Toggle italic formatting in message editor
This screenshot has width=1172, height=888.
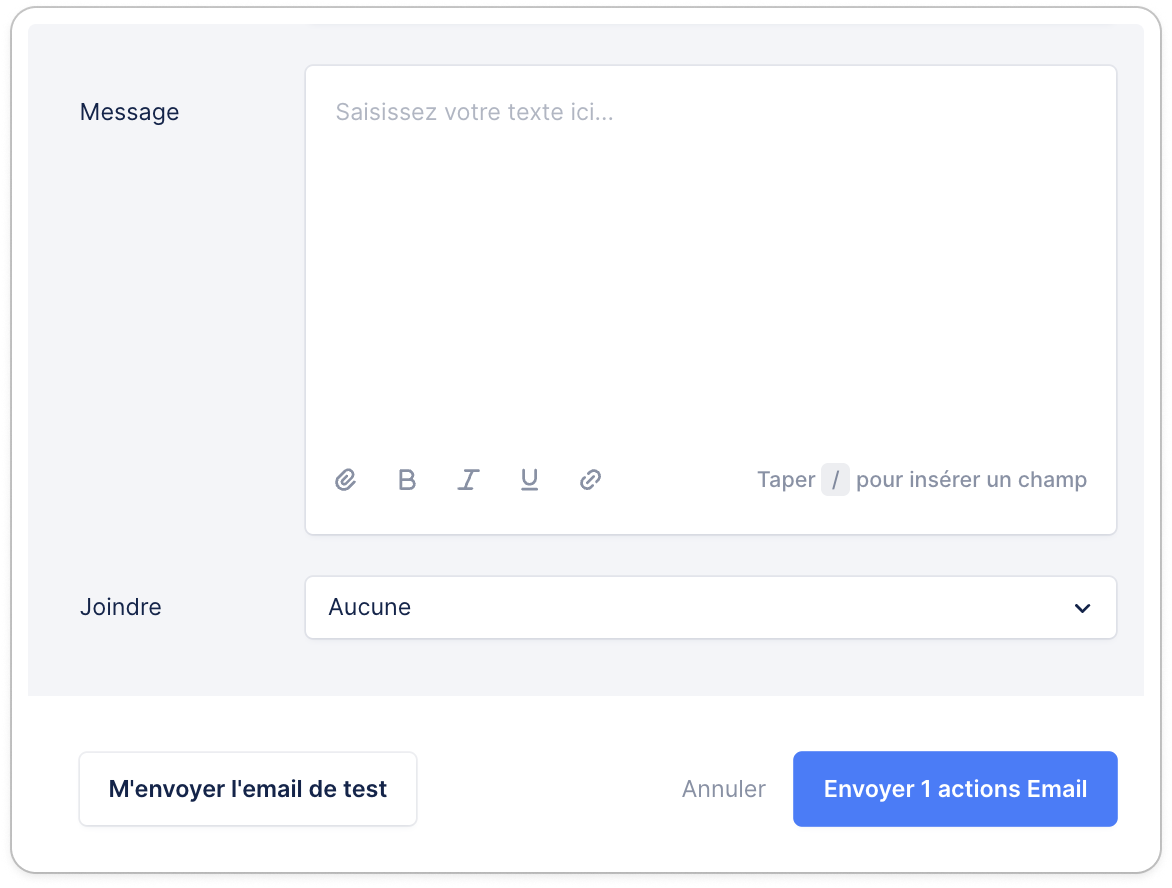coord(468,479)
